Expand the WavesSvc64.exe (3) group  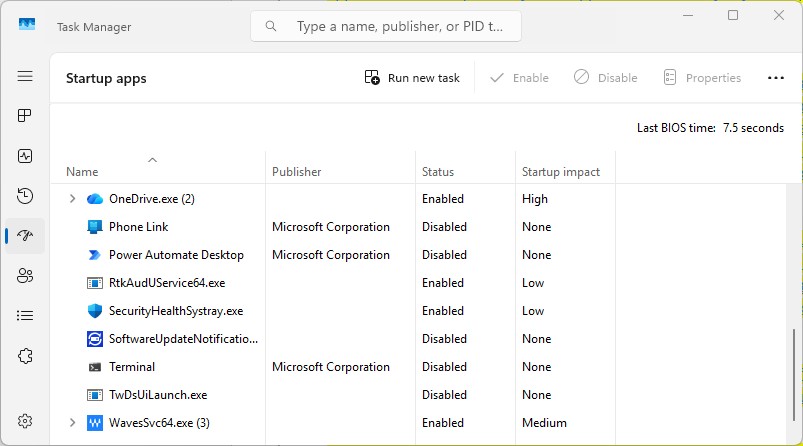coord(72,423)
